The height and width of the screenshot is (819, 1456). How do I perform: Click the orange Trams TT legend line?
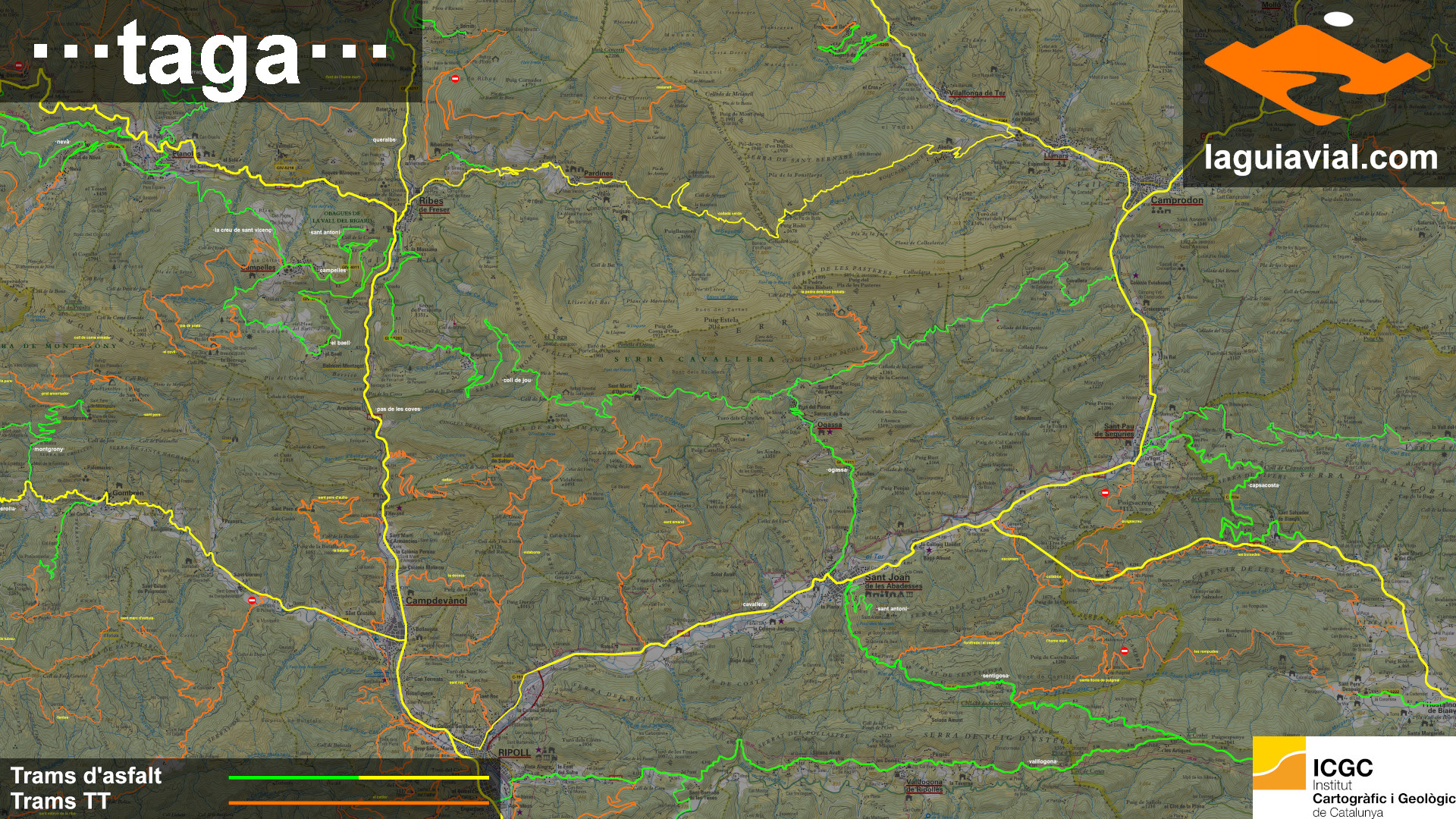click(359, 802)
